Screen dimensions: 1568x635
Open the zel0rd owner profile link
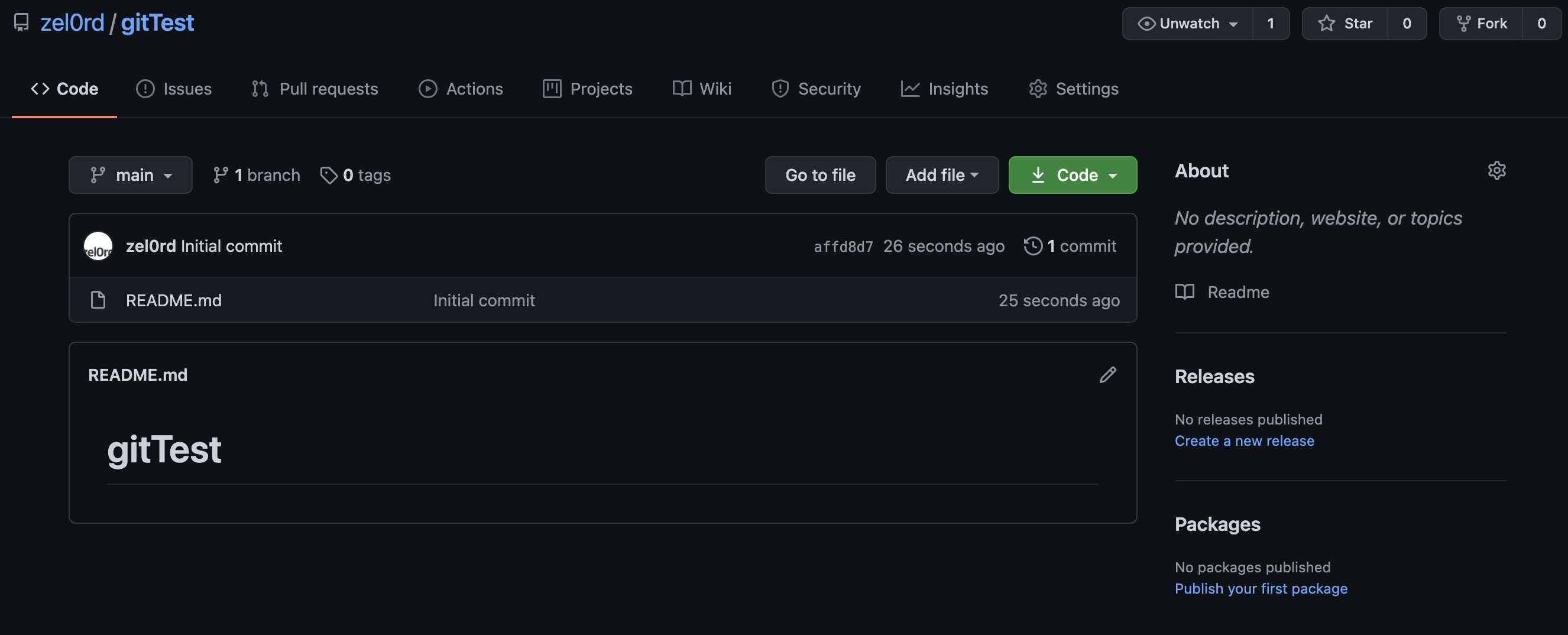click(73, 22)
